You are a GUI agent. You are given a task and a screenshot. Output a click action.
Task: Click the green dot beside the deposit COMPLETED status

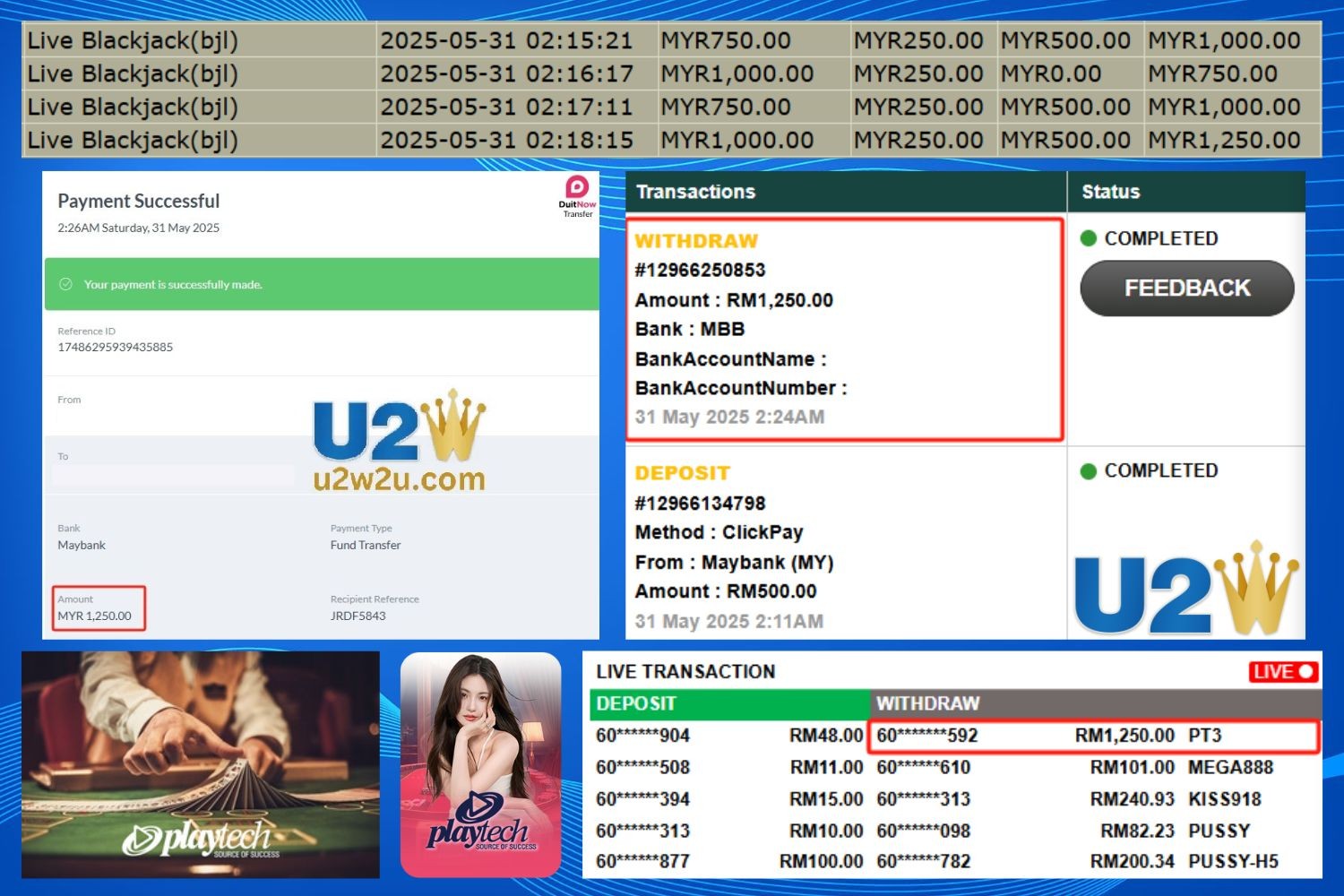coord(1089,471)
